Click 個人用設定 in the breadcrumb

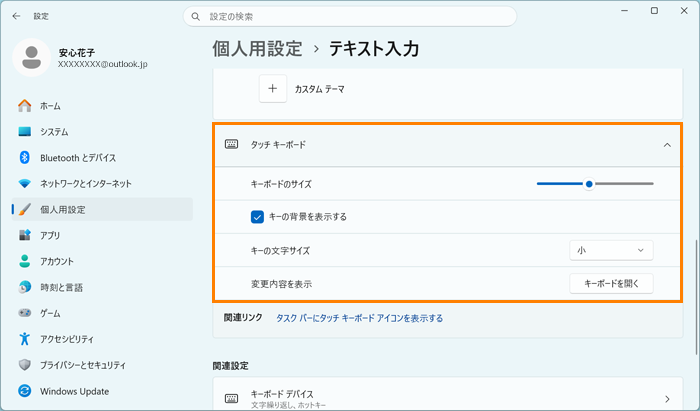[257, 49]
